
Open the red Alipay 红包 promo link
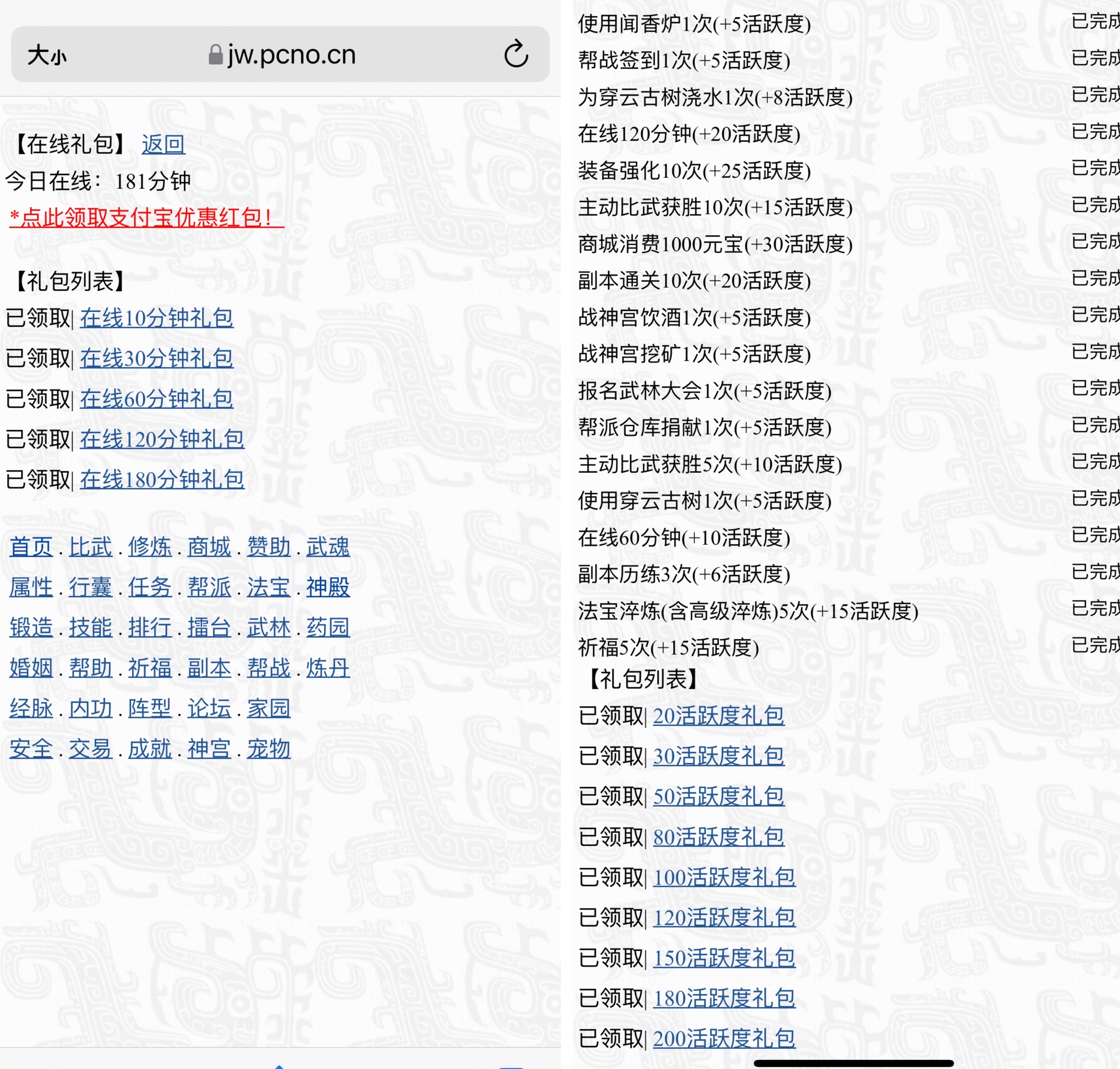click(x=146, y=217)
